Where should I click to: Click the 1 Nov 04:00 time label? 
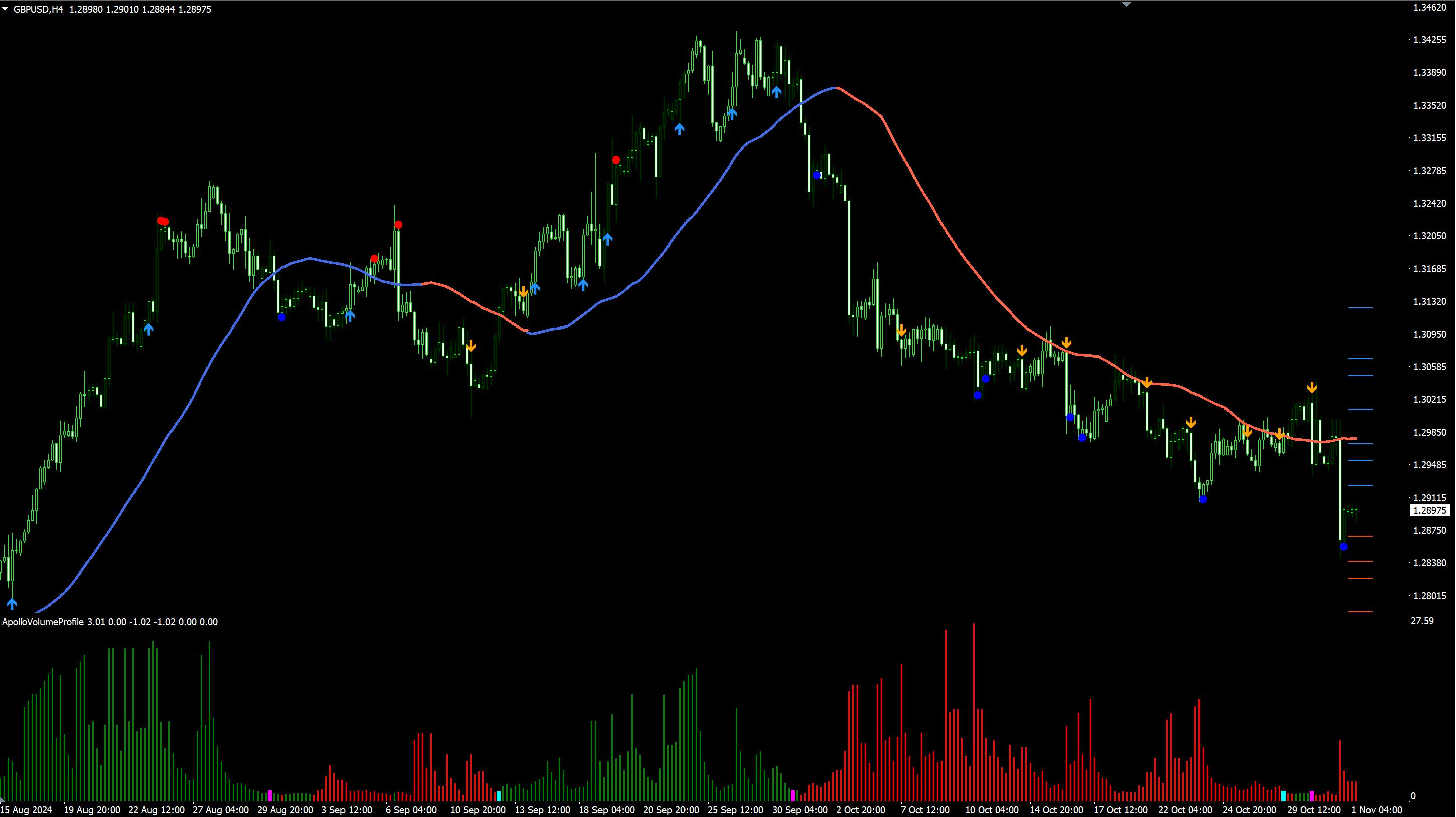[1378, 810]
